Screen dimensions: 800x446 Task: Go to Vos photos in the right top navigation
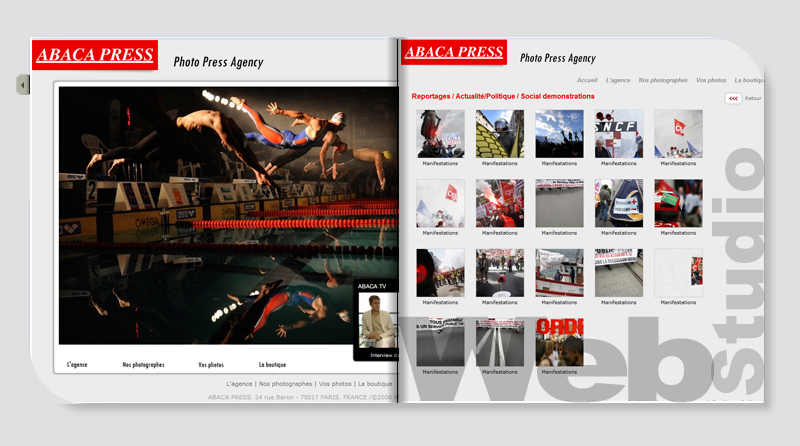(x=711, y=80)
